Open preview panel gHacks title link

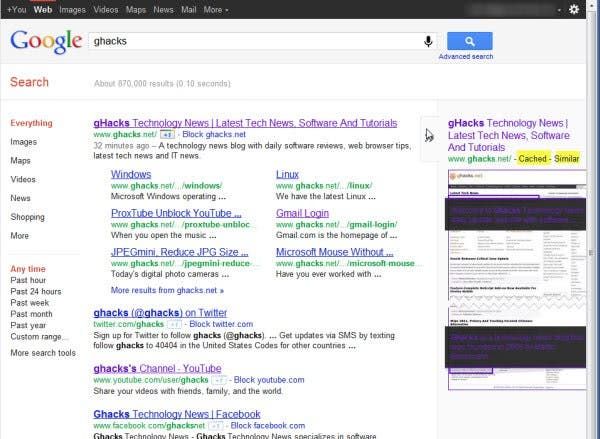509,135
